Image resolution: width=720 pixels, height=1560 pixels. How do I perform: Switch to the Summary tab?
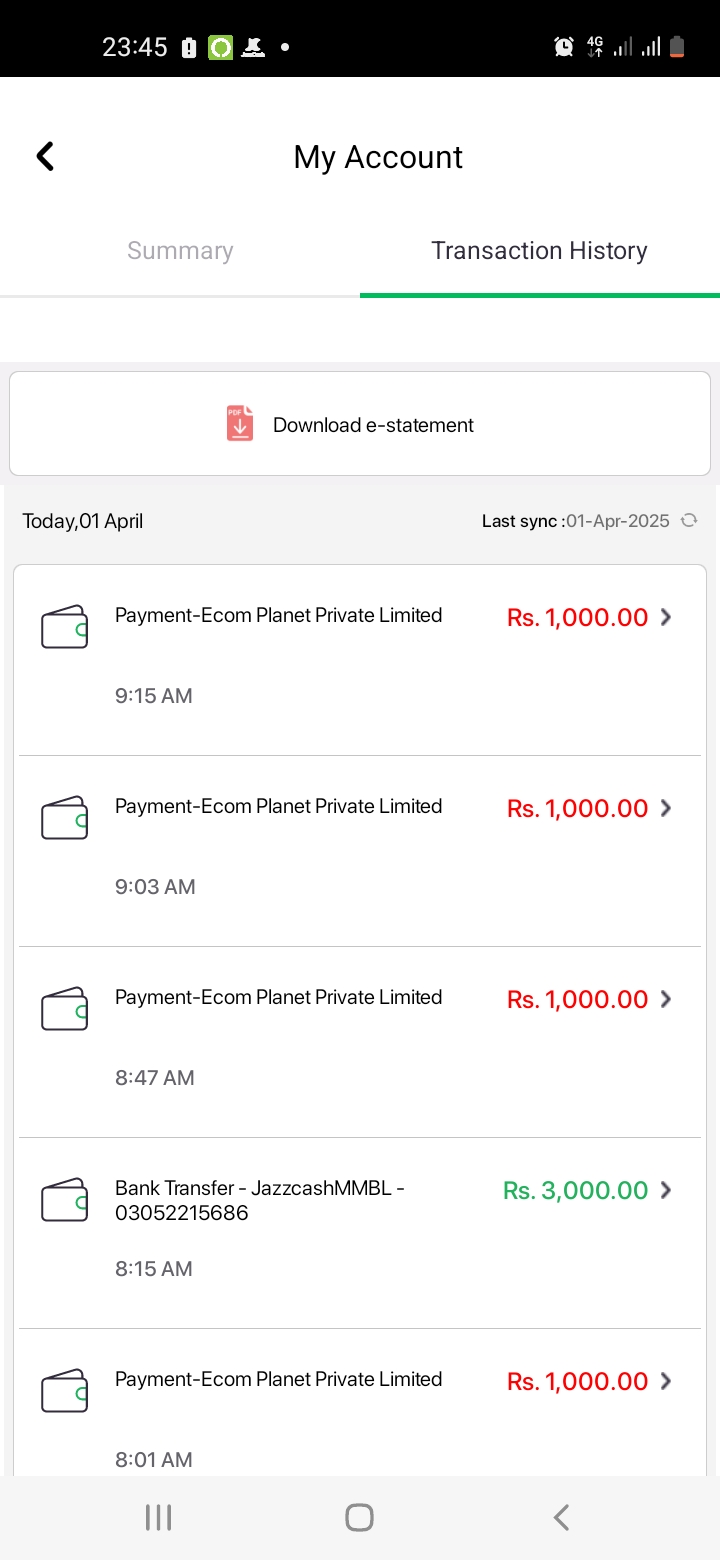(x=180, y=251)
